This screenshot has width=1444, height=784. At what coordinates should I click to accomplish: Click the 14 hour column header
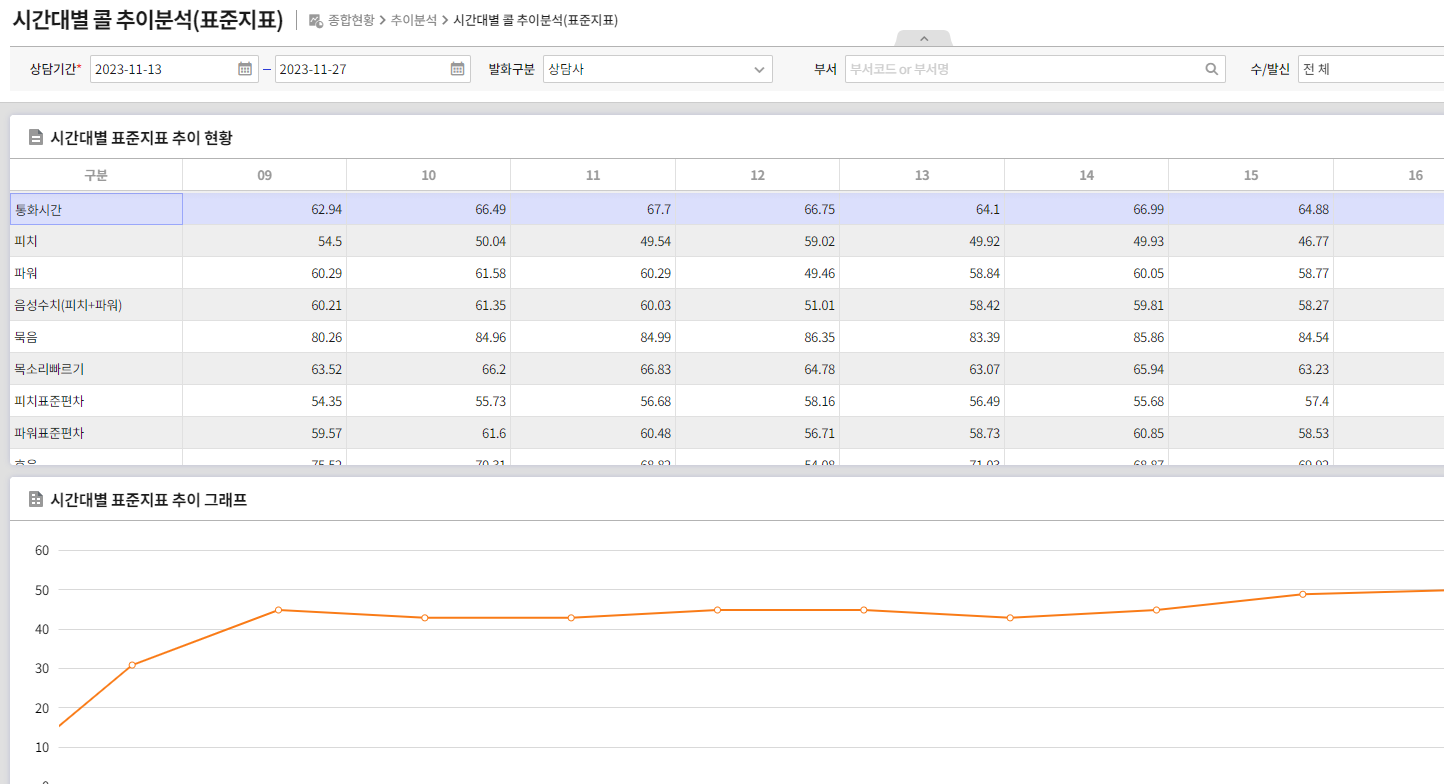[x=1087, y=175]
